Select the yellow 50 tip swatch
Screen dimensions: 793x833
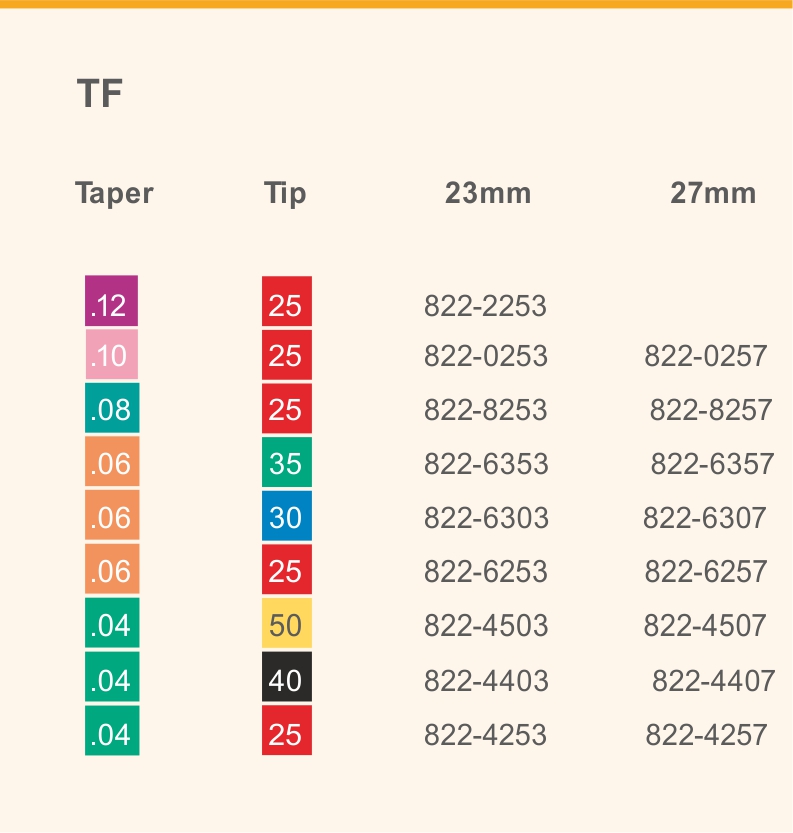(287, 624)
